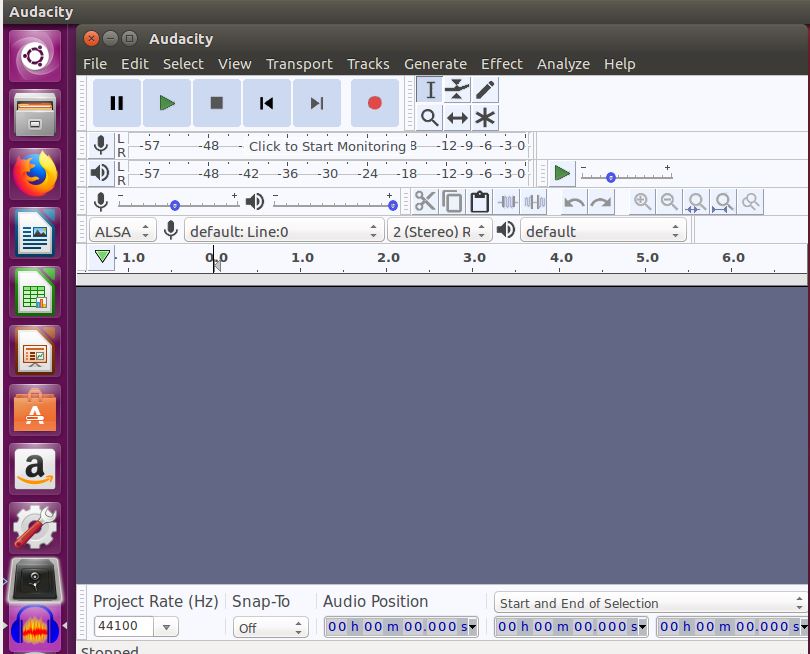Viewport: 810px width, 654px height.
Task: Choose the Zoom tool
Action: click(430, 118)
